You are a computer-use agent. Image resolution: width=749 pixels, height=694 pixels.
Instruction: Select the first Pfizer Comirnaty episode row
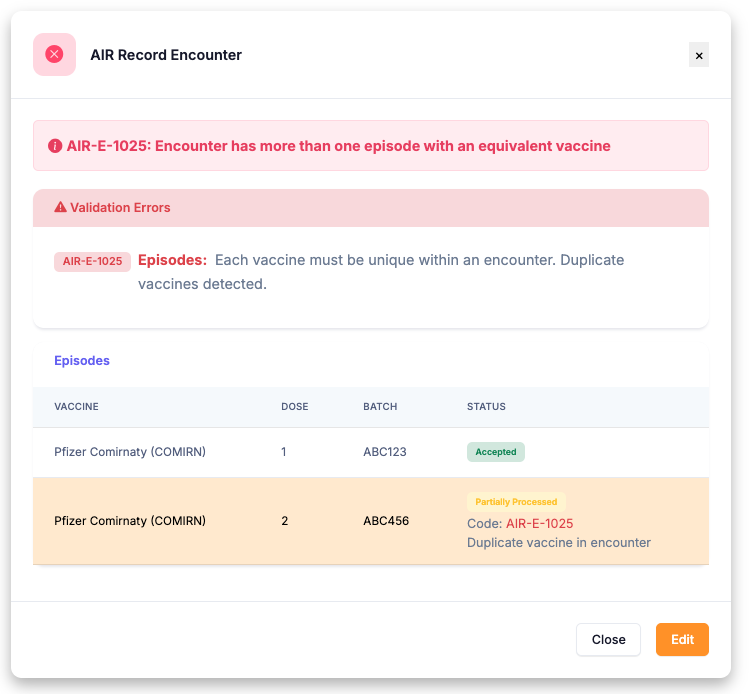pyautogui.click(x=371, y=452)
